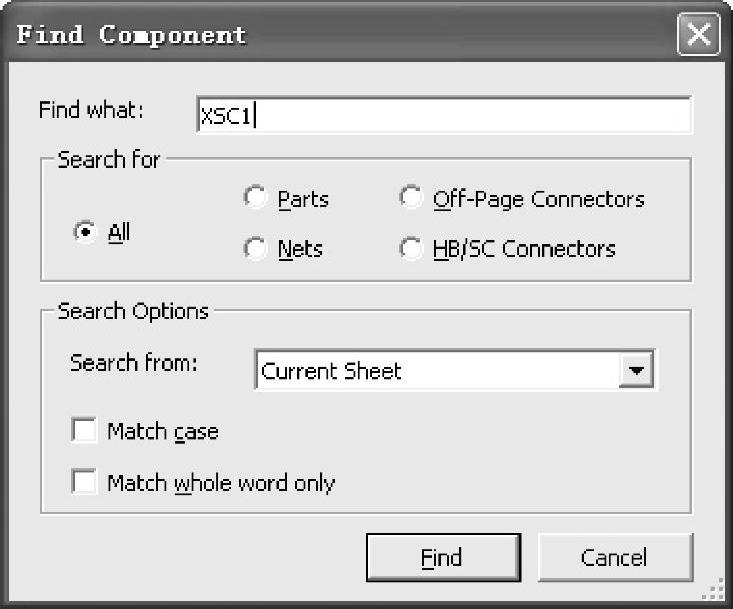Viewport: 733px width, 609px height.
Task: Enable the Match case checkbox
Action: point(85,431)
